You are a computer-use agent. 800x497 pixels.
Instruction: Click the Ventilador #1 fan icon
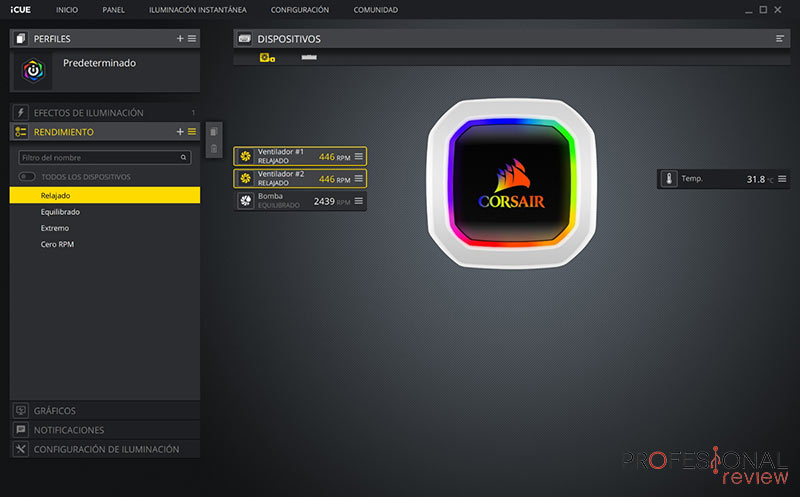[x=245, y=157]
